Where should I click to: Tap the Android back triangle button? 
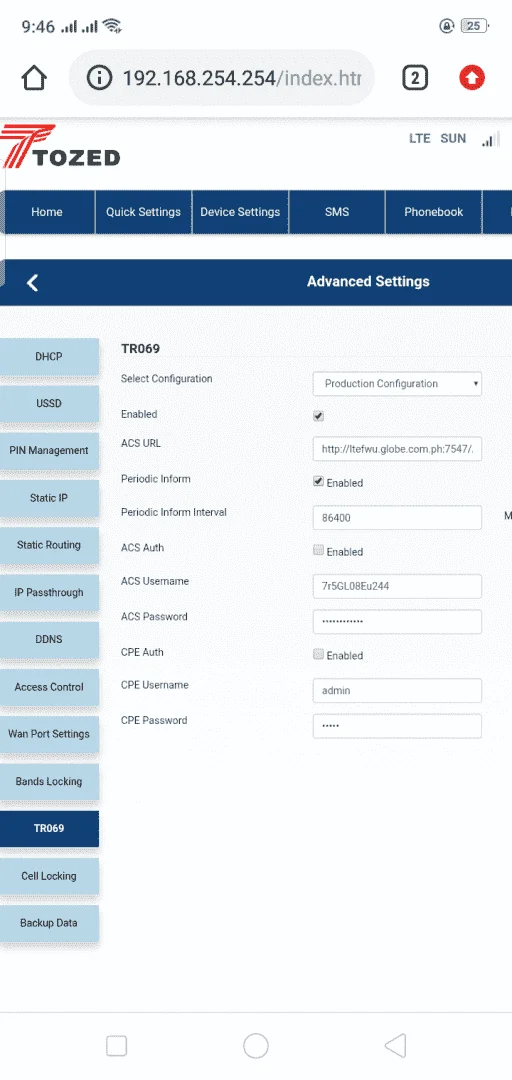pyautogui.click(x=396, y=1046)
